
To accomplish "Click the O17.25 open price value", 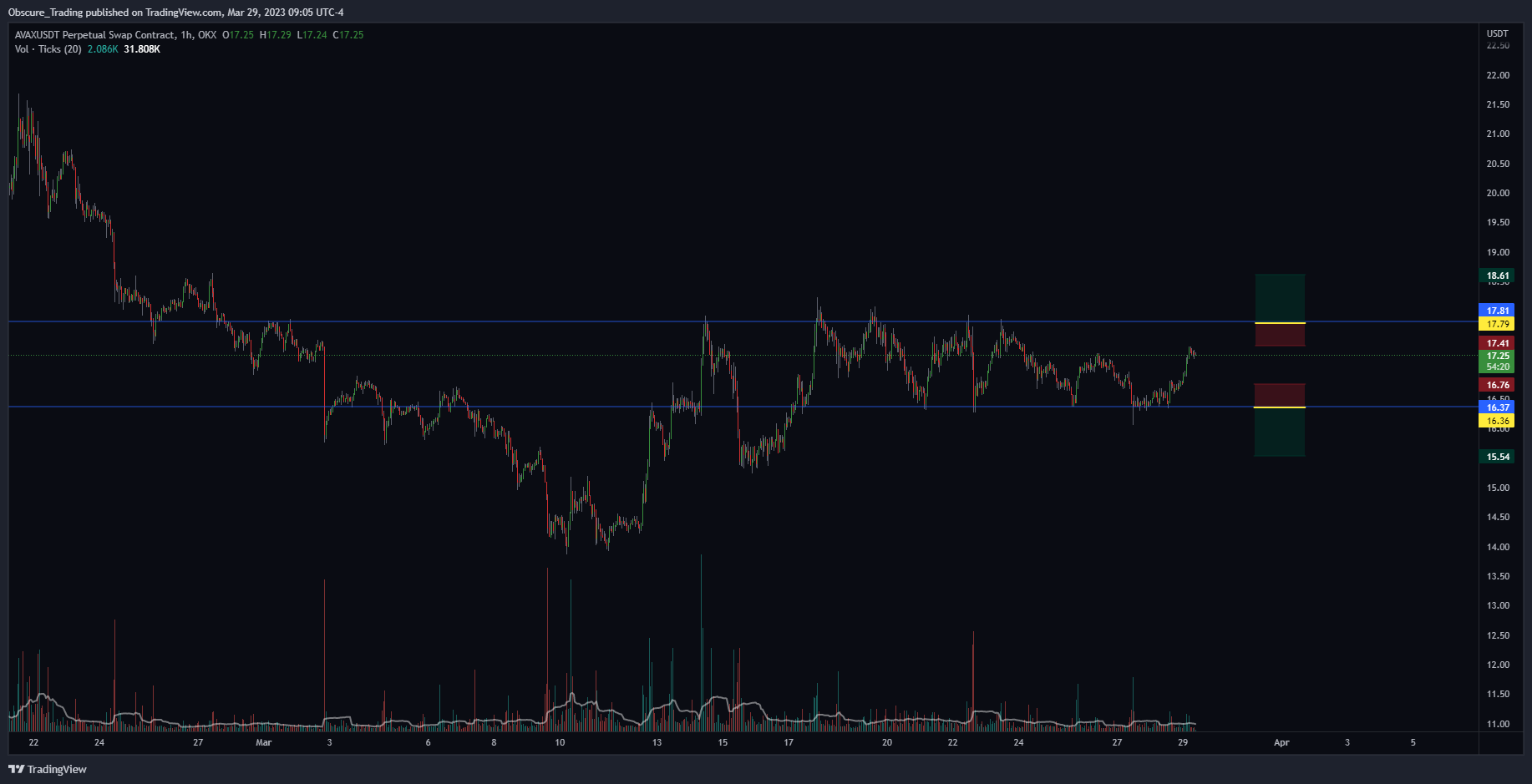I will pos(238,35).
